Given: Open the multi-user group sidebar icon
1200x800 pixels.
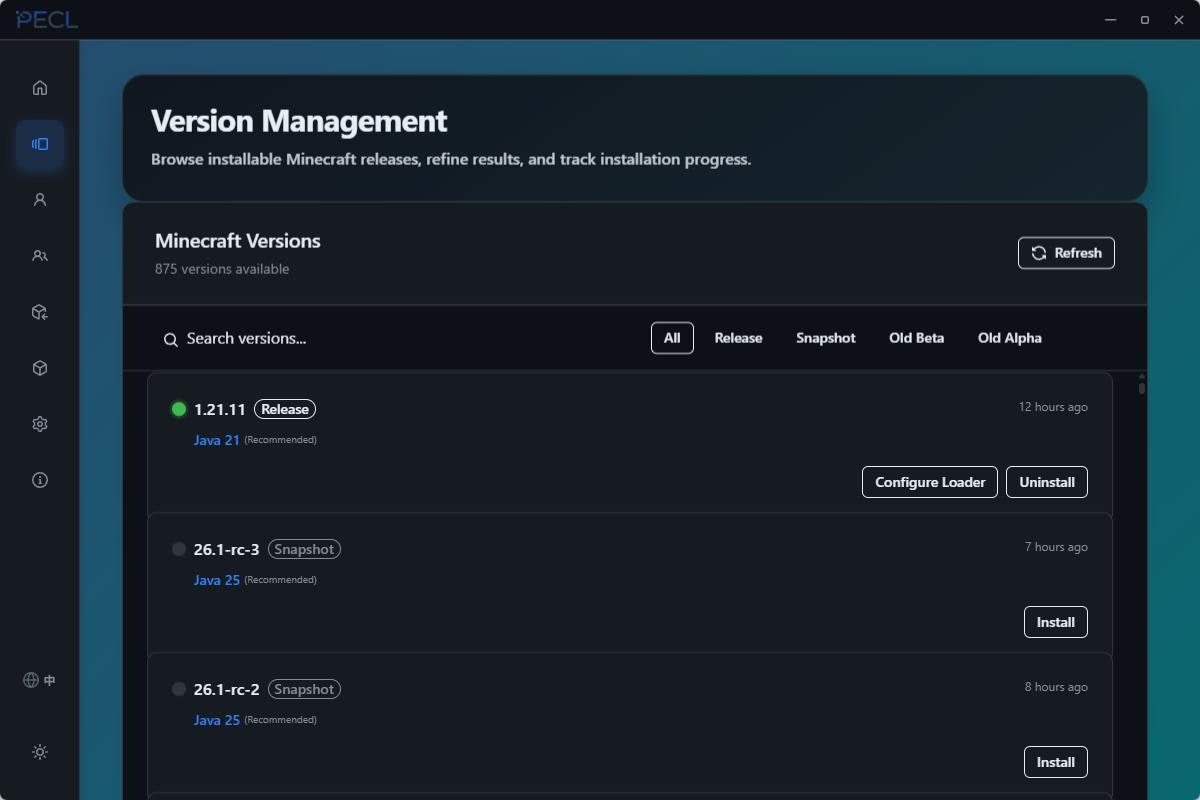Looking at the screenshot, I should (40, 256).
